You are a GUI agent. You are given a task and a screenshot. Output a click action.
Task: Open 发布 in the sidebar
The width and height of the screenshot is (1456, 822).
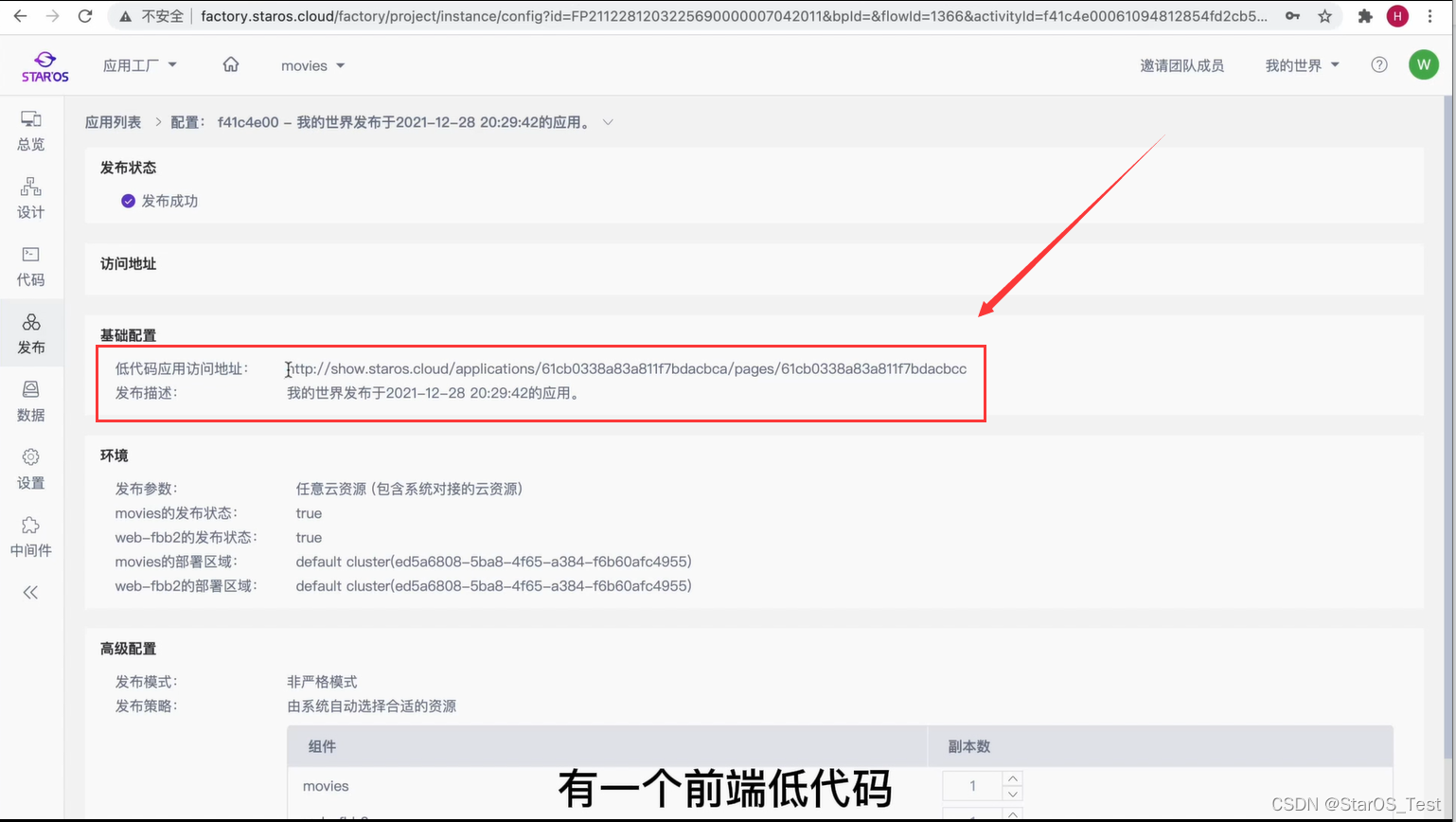point(31,333)
